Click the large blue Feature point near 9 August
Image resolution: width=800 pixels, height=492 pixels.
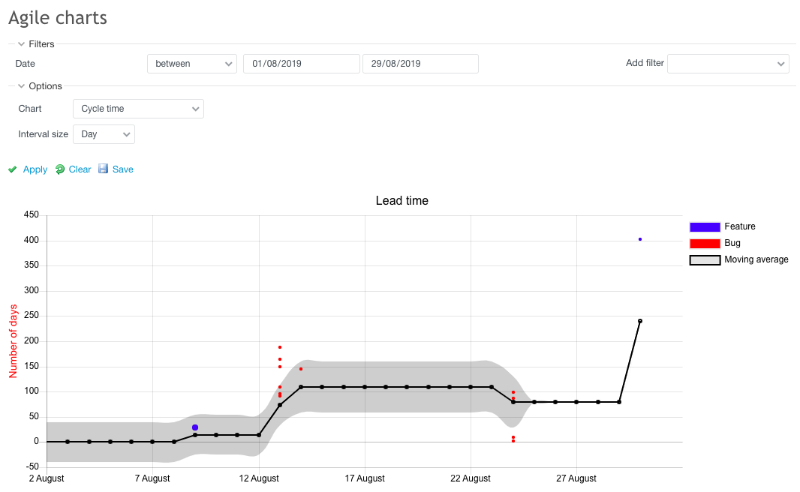[x=195, y=427]
